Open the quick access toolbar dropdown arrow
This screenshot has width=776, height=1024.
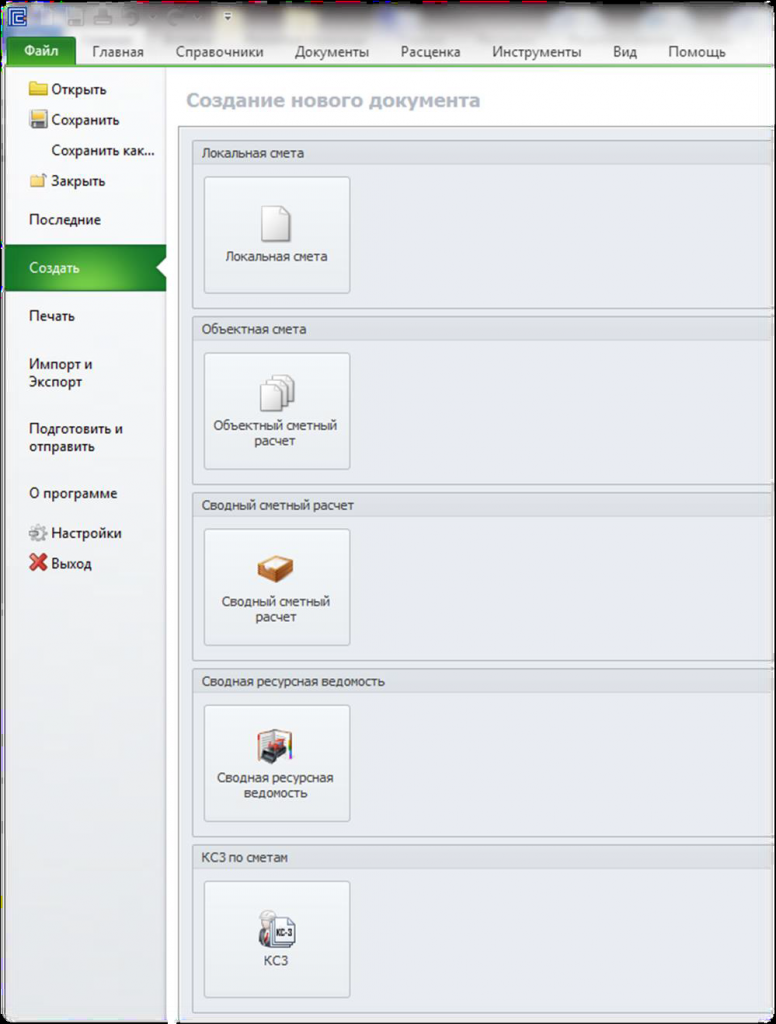pyautogui.click(x=227, y=17)
